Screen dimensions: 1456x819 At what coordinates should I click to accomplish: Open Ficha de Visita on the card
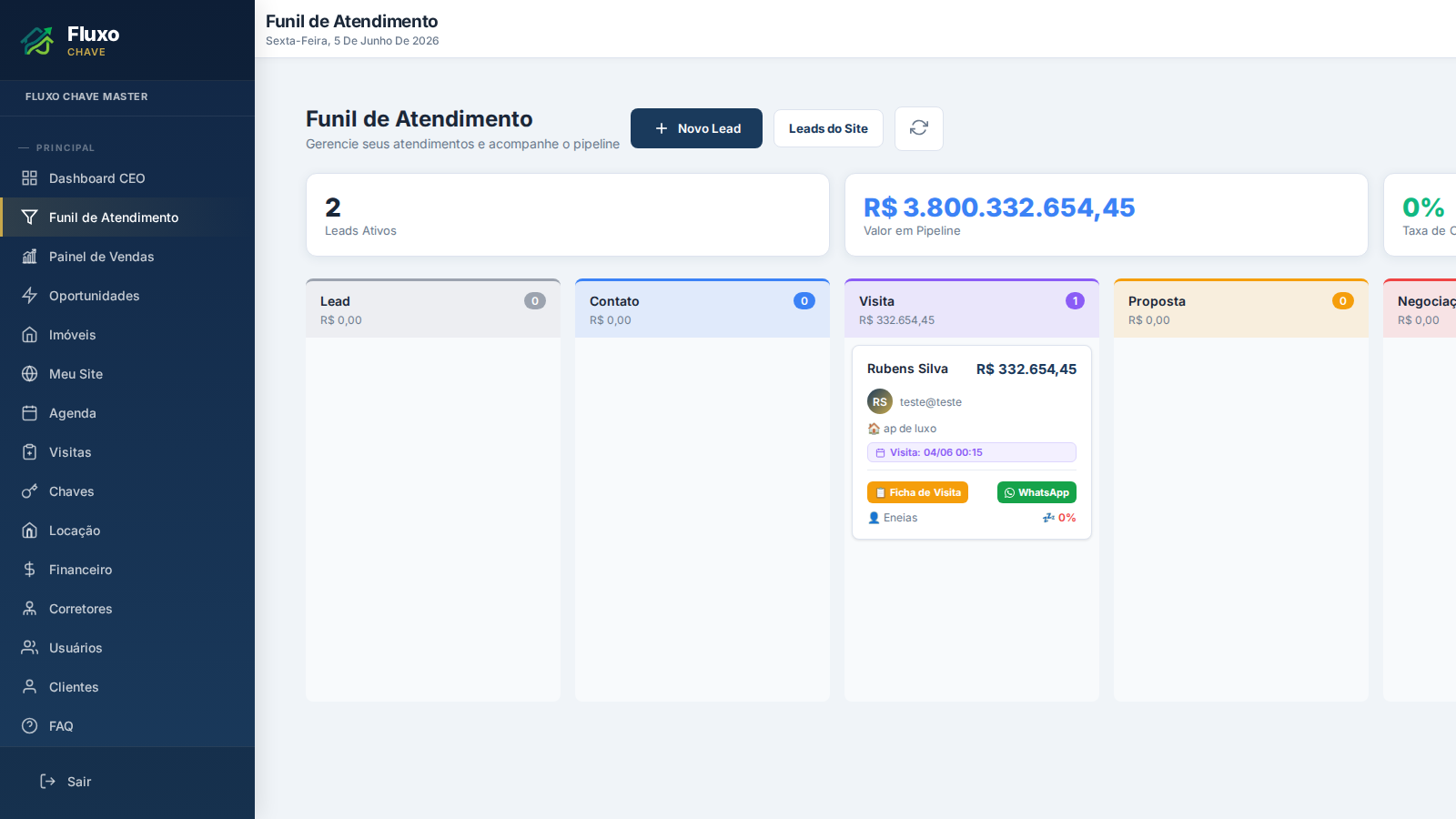click(x=917, y=492)
